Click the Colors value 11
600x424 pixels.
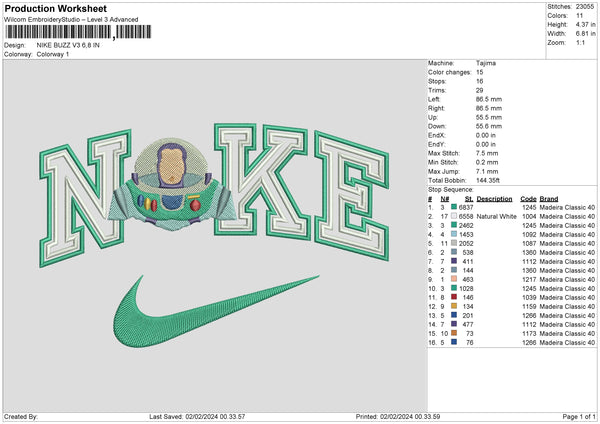pyautogui.click(x=579, y=16)
